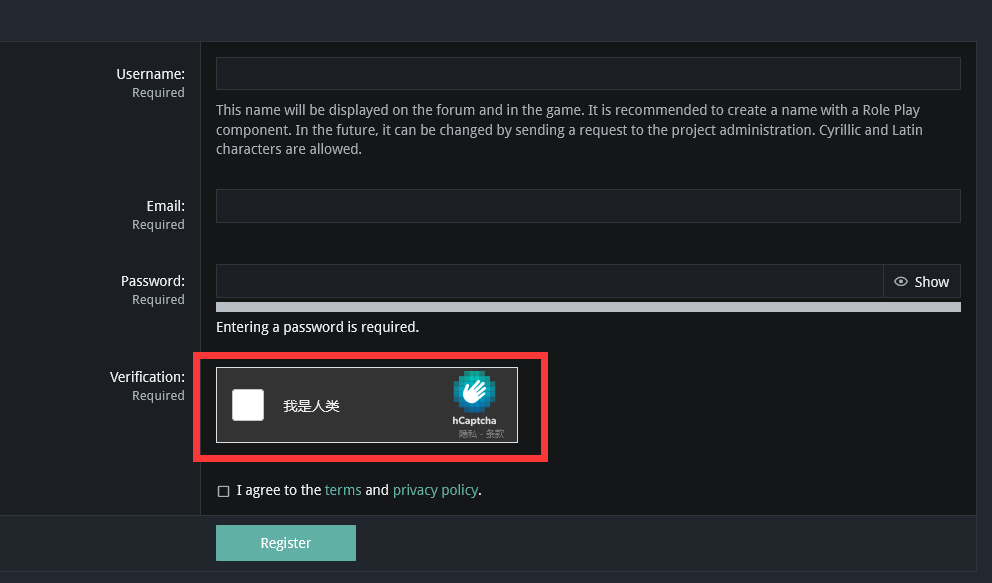Screen dimensions: 992x583
Task: Click the hCaptcha brand name text
Action: click(x=474, y=420)
